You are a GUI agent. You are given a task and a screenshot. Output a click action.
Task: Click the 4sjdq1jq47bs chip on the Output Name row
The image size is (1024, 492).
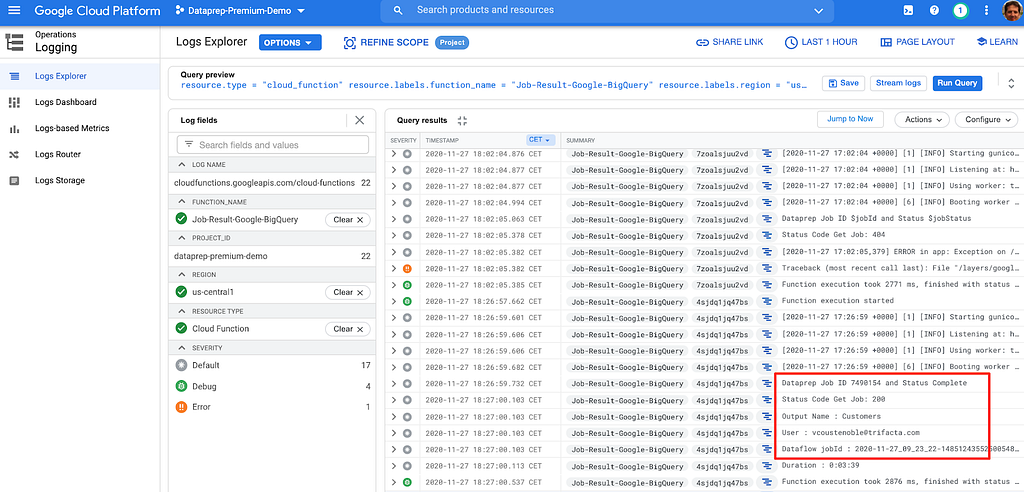click(x=722, y=416)
